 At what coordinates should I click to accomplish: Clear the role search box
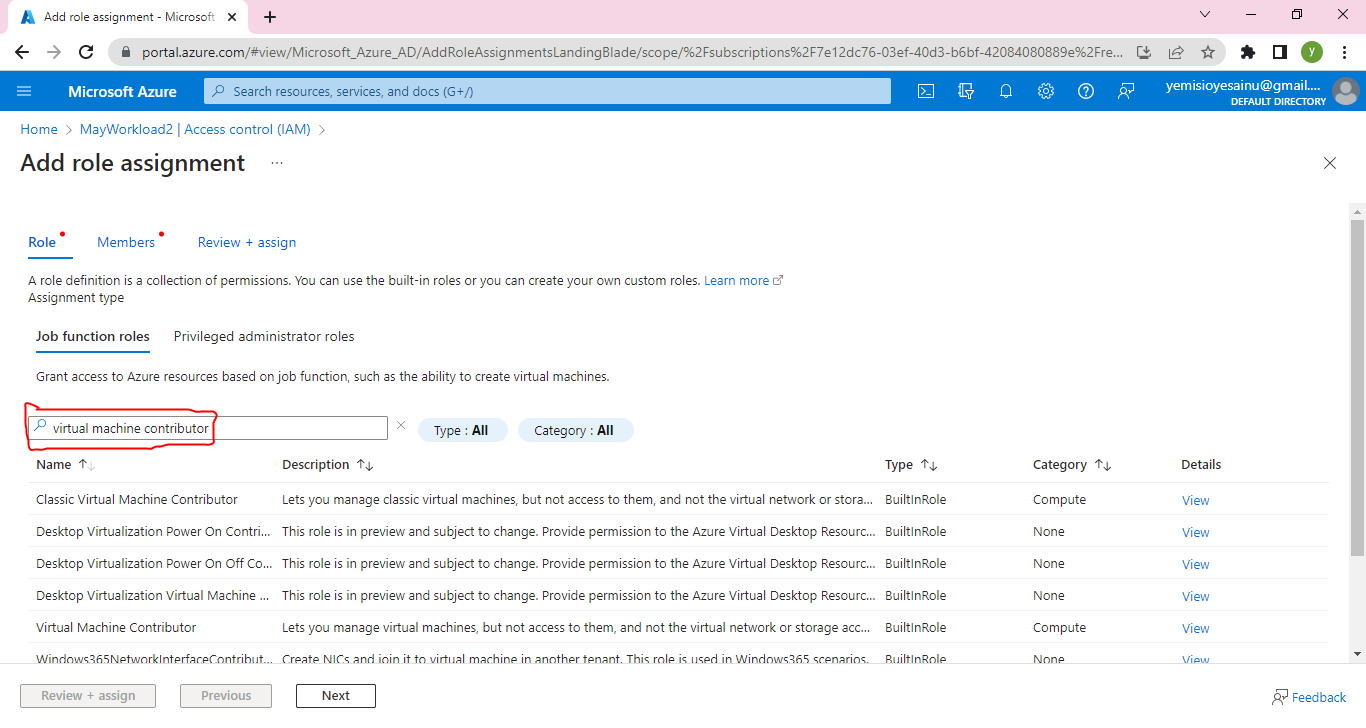[401, 426]
